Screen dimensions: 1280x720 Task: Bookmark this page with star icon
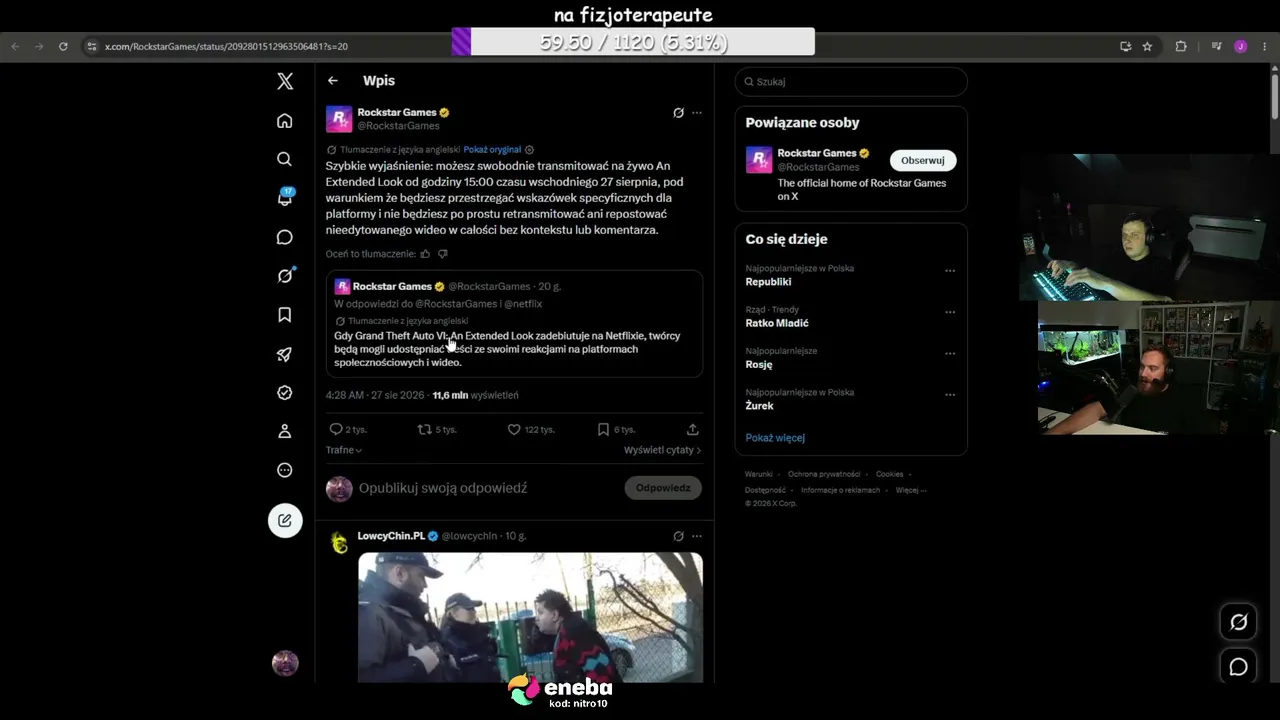pyautogui.click(x=1147, y=46)
